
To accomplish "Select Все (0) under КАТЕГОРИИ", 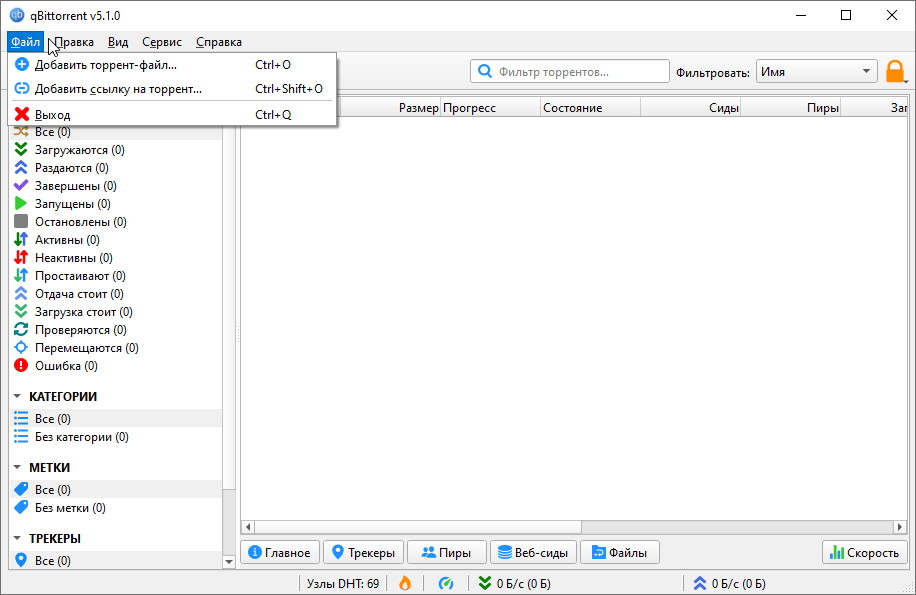I will click(116, 419).
